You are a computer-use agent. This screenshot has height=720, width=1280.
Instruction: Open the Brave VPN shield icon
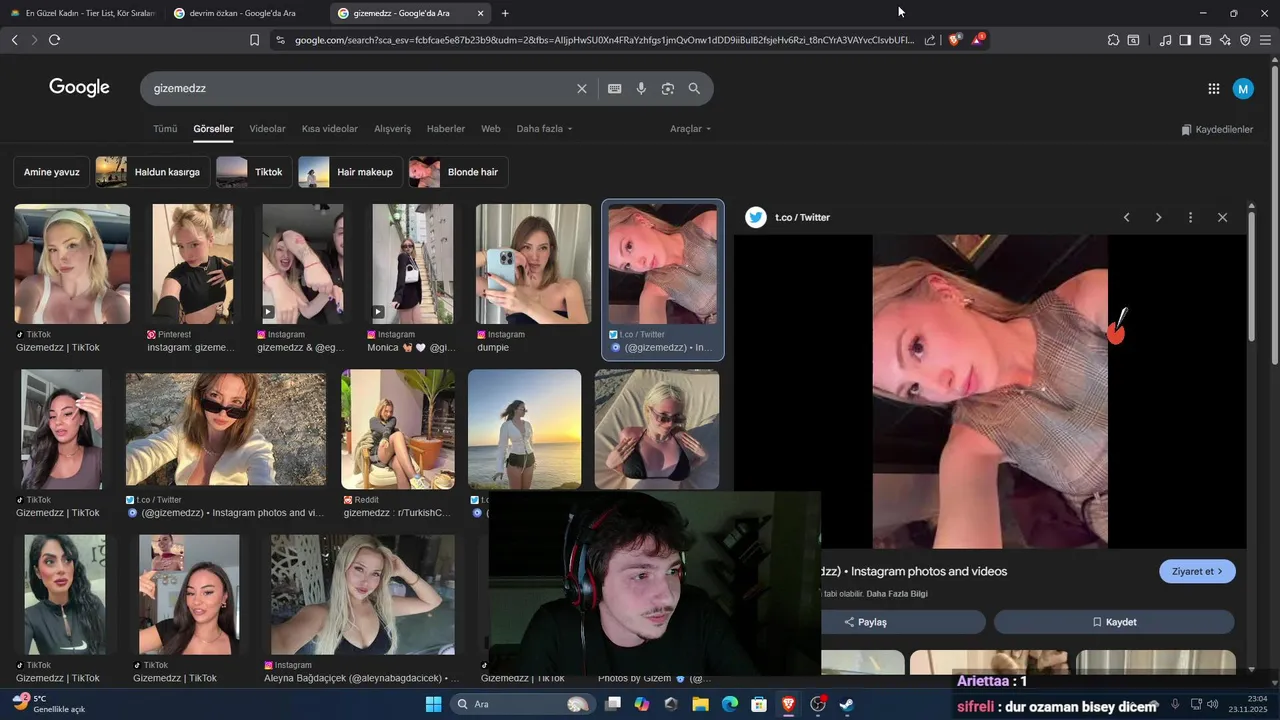point(1245,40)
